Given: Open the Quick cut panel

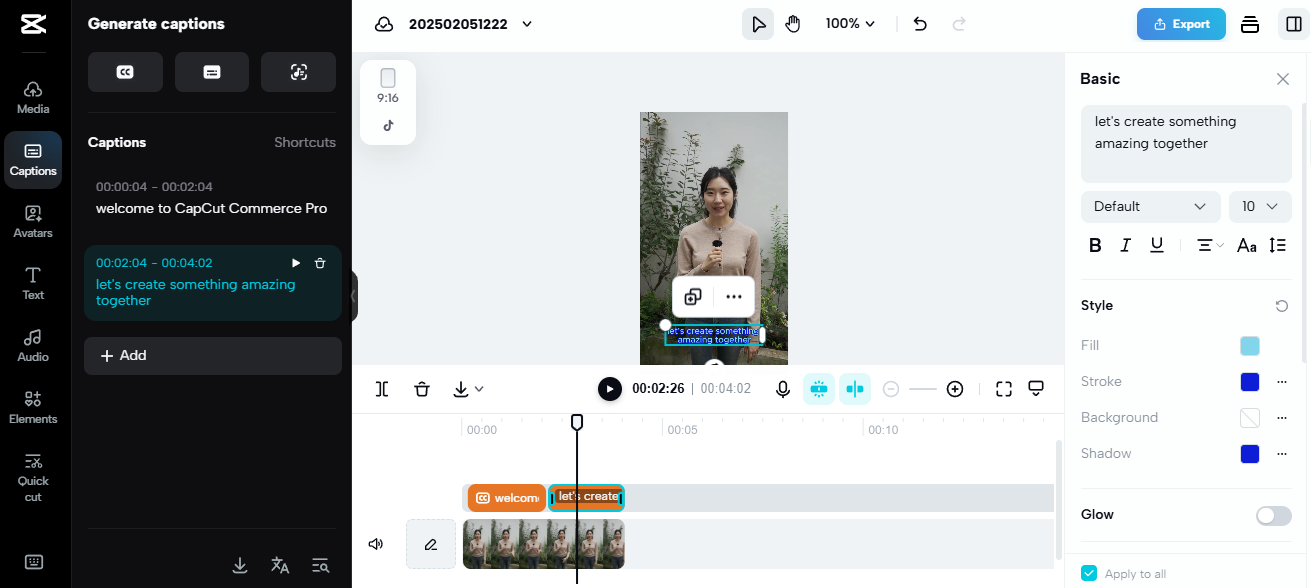Looking at the screenshot, I should coord(33,476).
